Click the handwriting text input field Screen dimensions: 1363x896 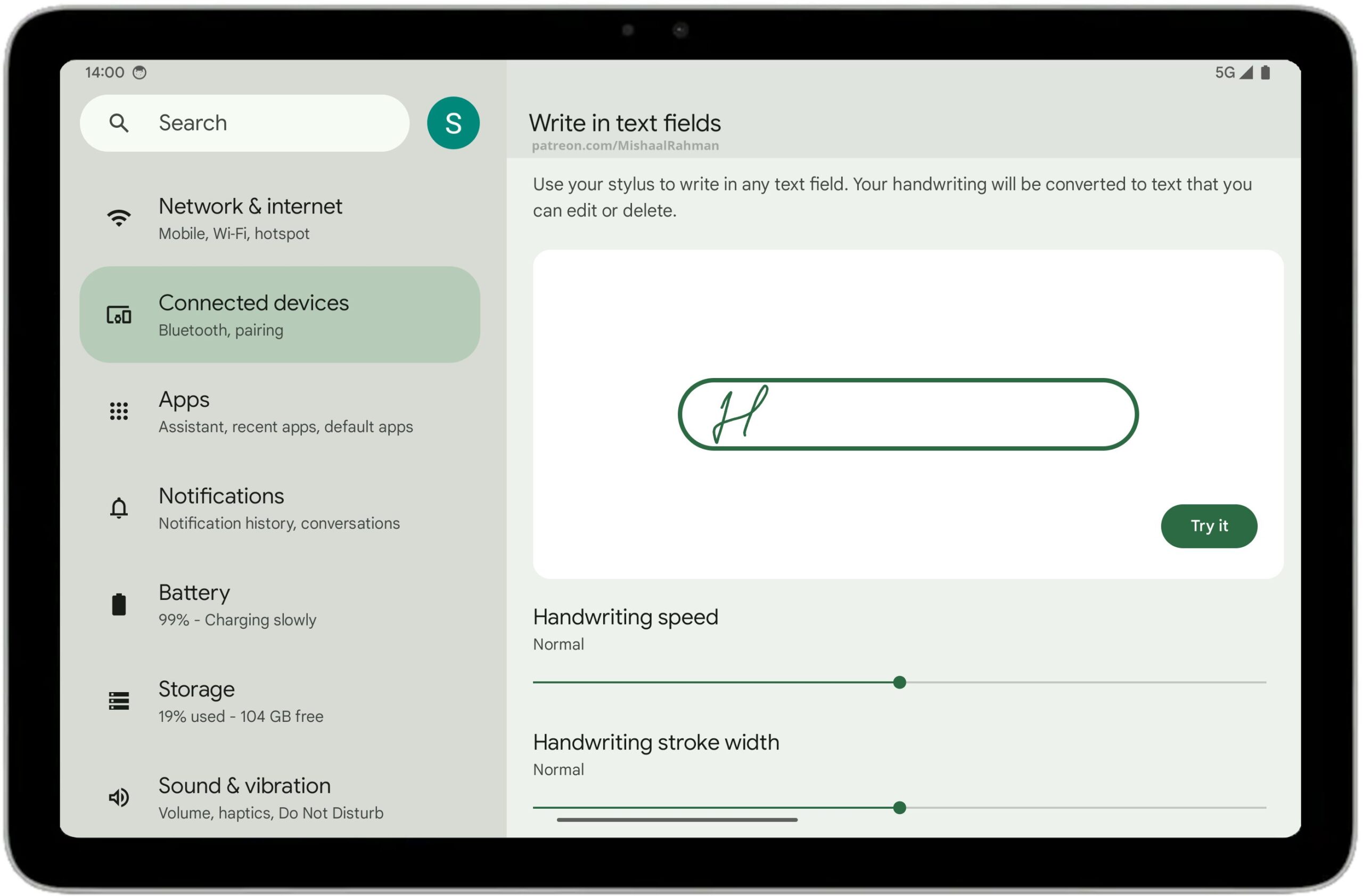[x=906, y=414]
